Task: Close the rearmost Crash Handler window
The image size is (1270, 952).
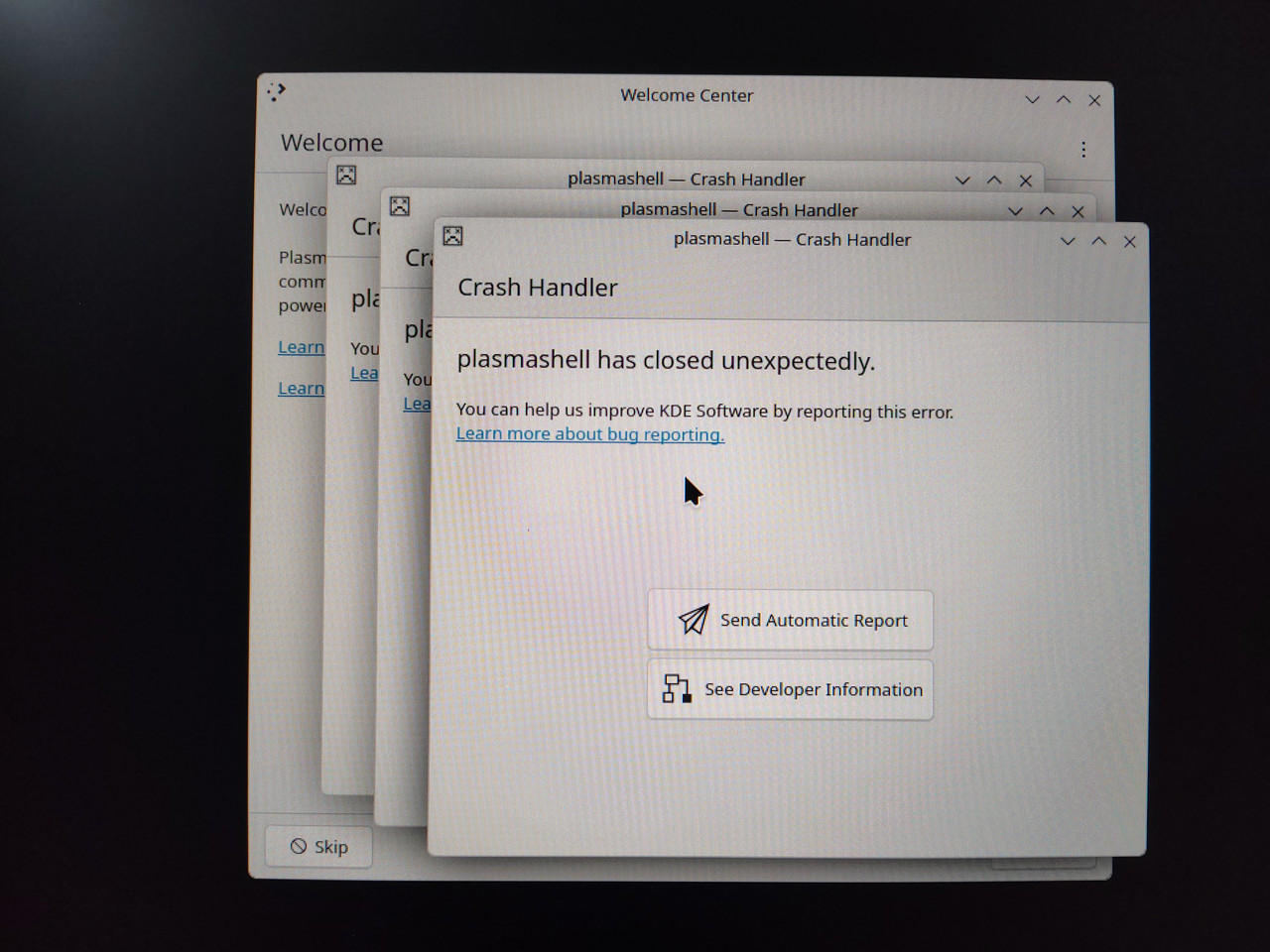Action: click(1026, 180)
